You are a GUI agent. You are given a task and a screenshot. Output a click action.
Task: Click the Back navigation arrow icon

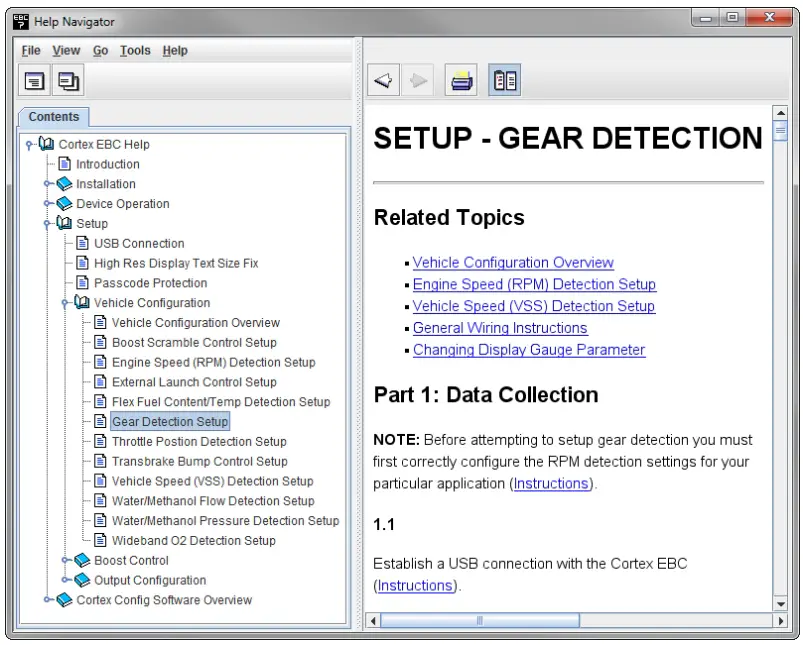[x=383, y=79]
